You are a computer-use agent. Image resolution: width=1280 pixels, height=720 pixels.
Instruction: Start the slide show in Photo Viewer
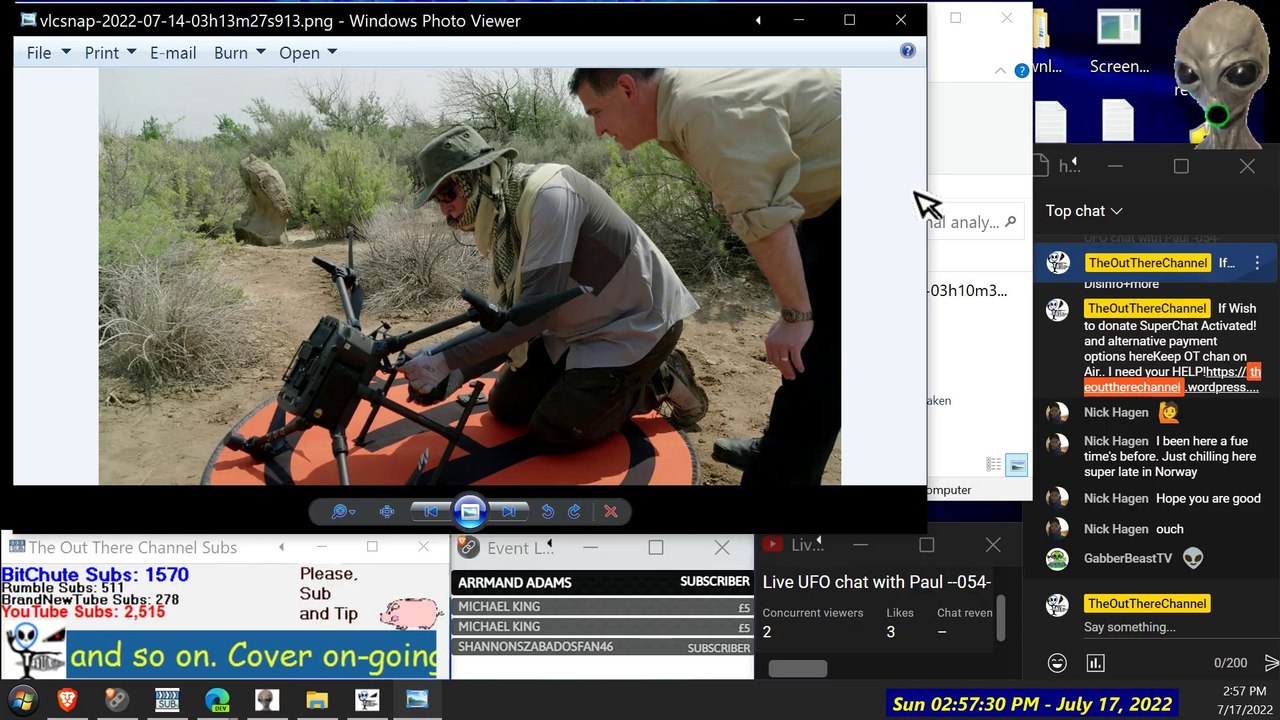(469, 512)
